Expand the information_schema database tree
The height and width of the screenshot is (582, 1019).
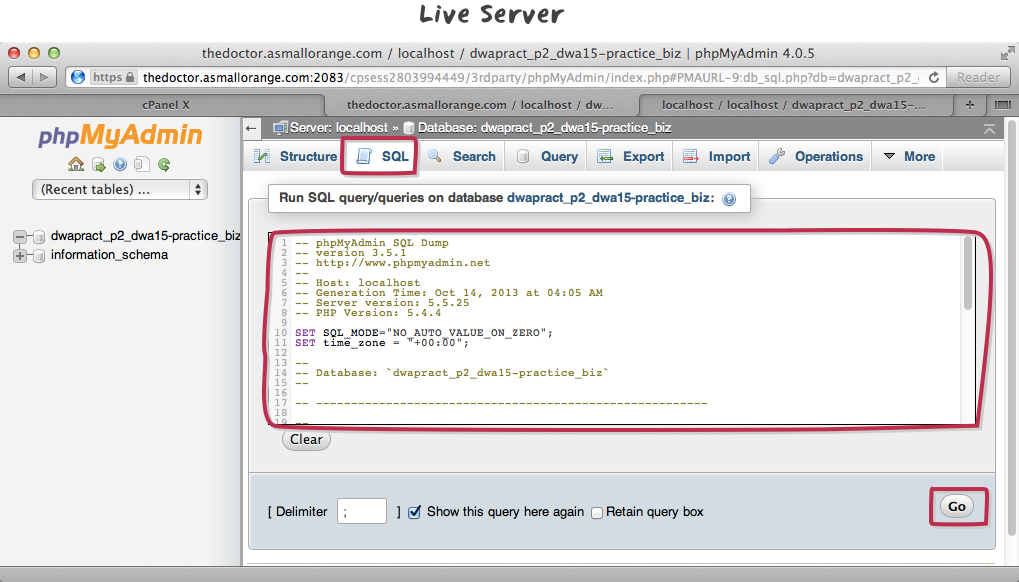20,255
